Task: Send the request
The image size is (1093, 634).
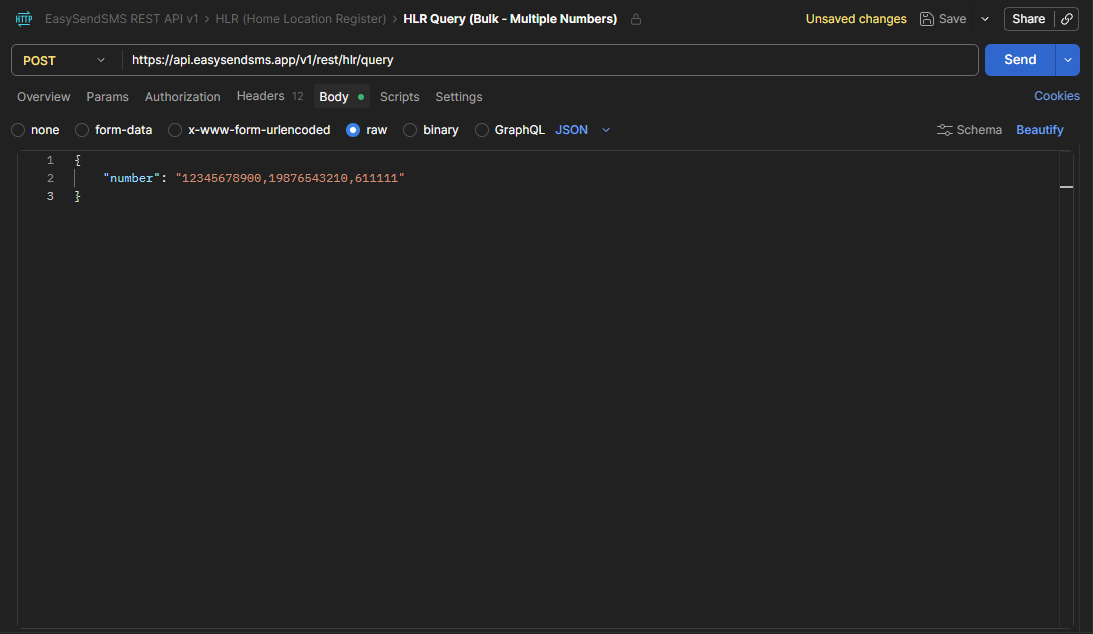Action: tap(1020, 60)
